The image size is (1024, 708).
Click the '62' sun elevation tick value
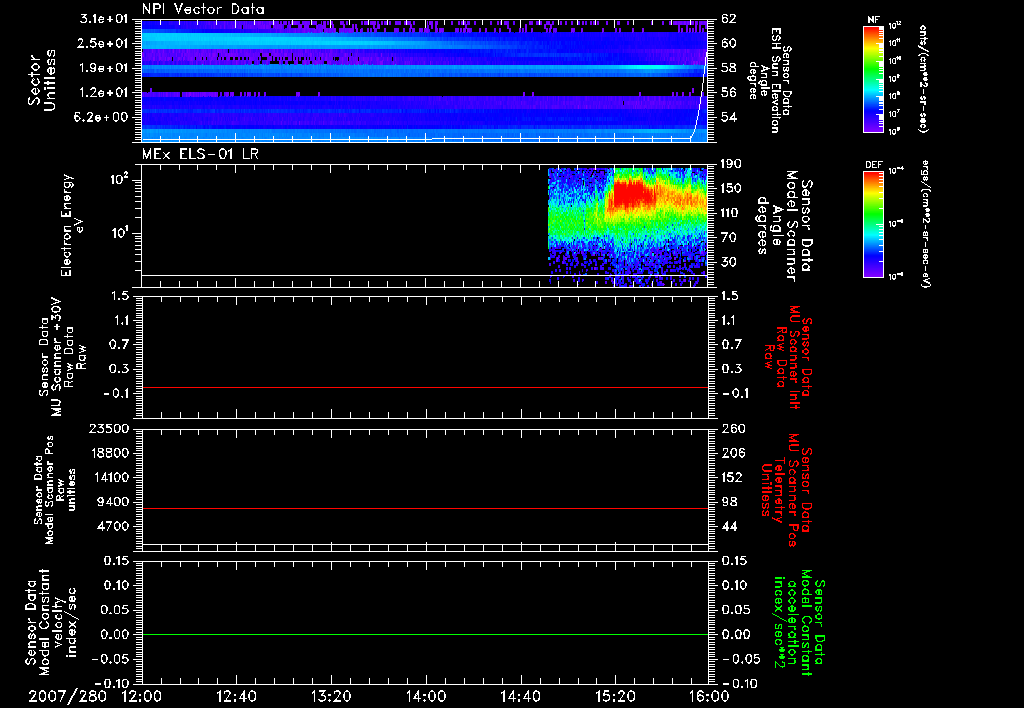[728, 19]
